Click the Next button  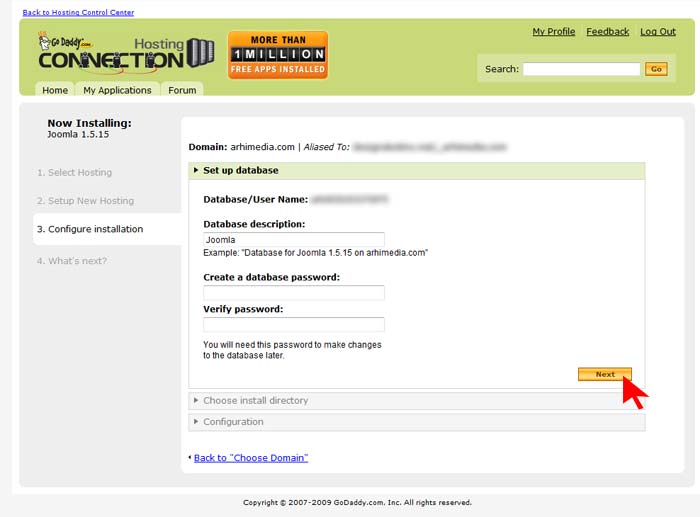coord(604,374)
